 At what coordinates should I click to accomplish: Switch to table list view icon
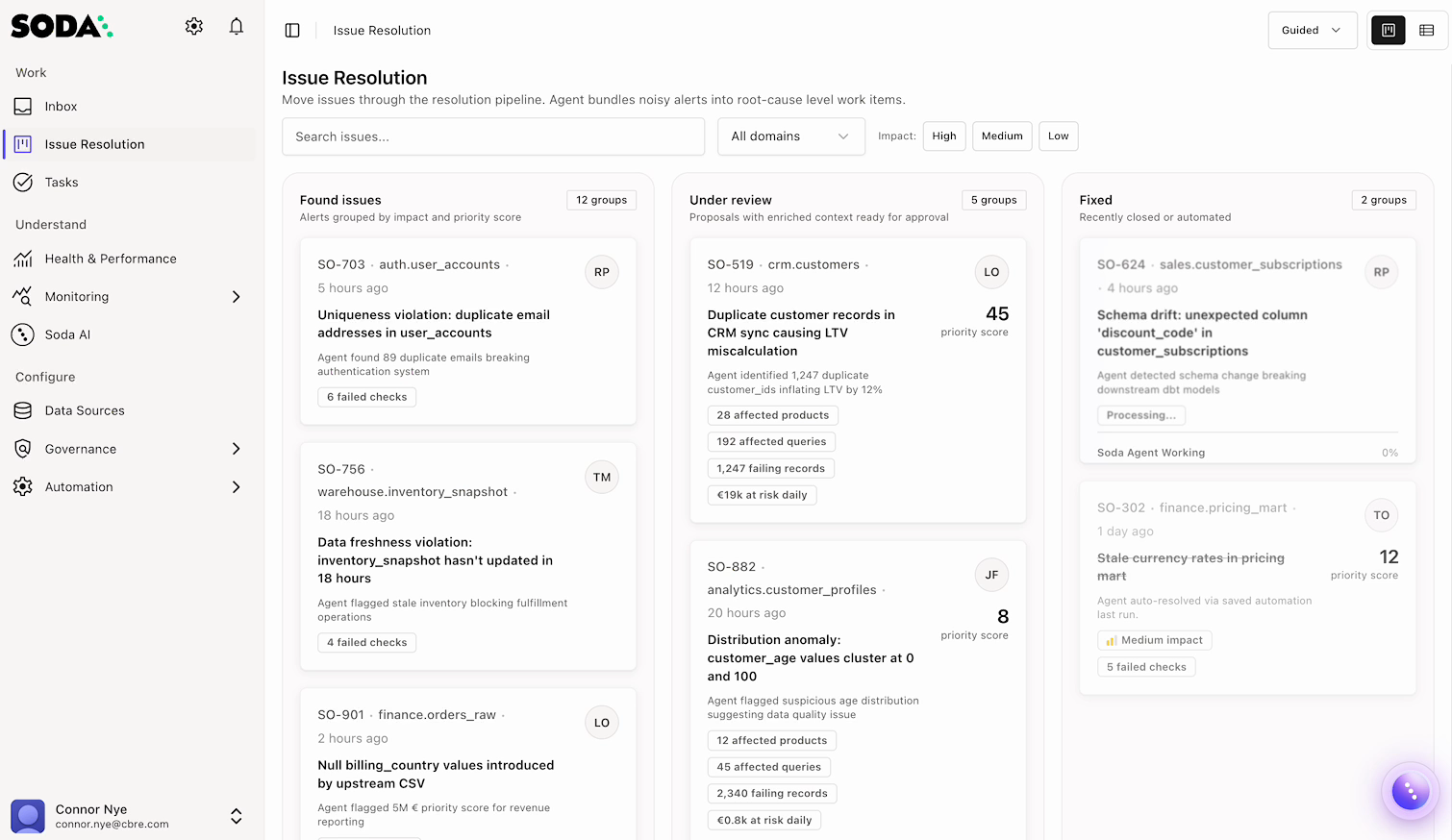click(x=1427, y=31)
